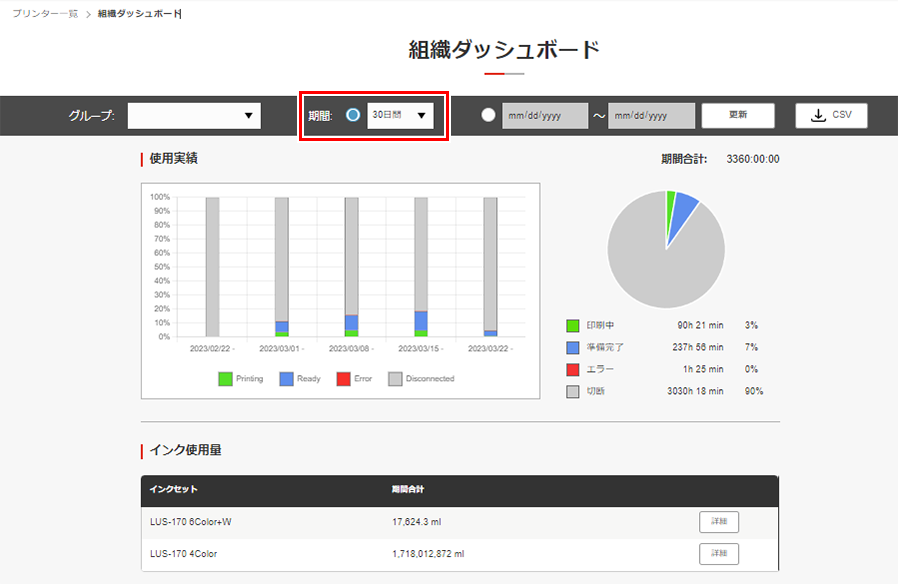Image resolution: width=898 pixels, height=584 pixels.
Task: Click the CSV download icon
Action: click(818, 115)
